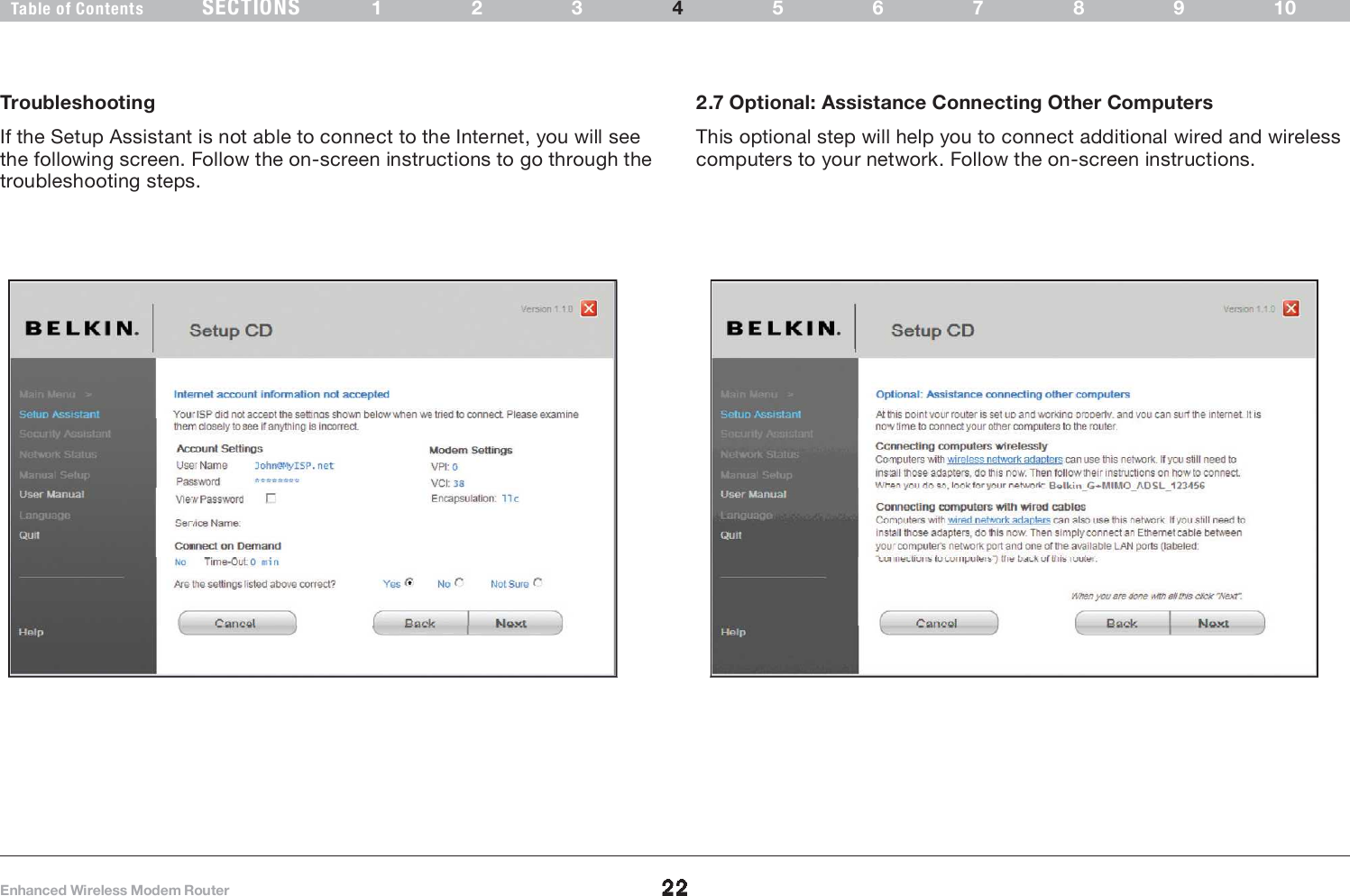This screenshot has height=896, width=1350.
Task: Click Quit in left window sidebar
Action: [29, 535]
